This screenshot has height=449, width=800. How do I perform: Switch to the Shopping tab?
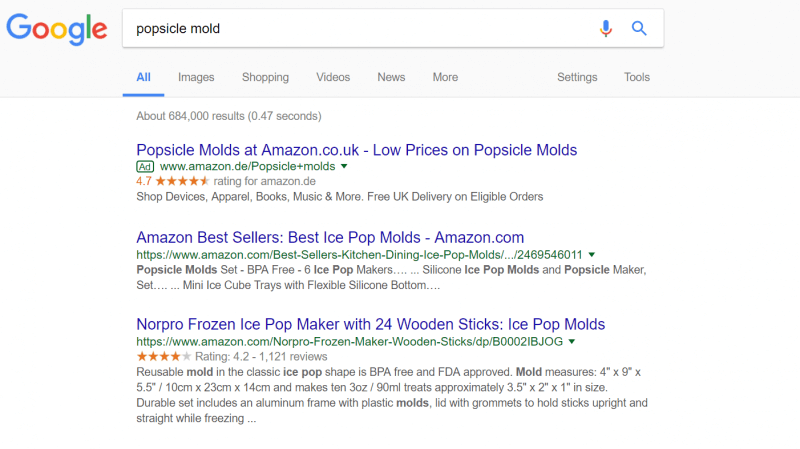coord(265,77)
